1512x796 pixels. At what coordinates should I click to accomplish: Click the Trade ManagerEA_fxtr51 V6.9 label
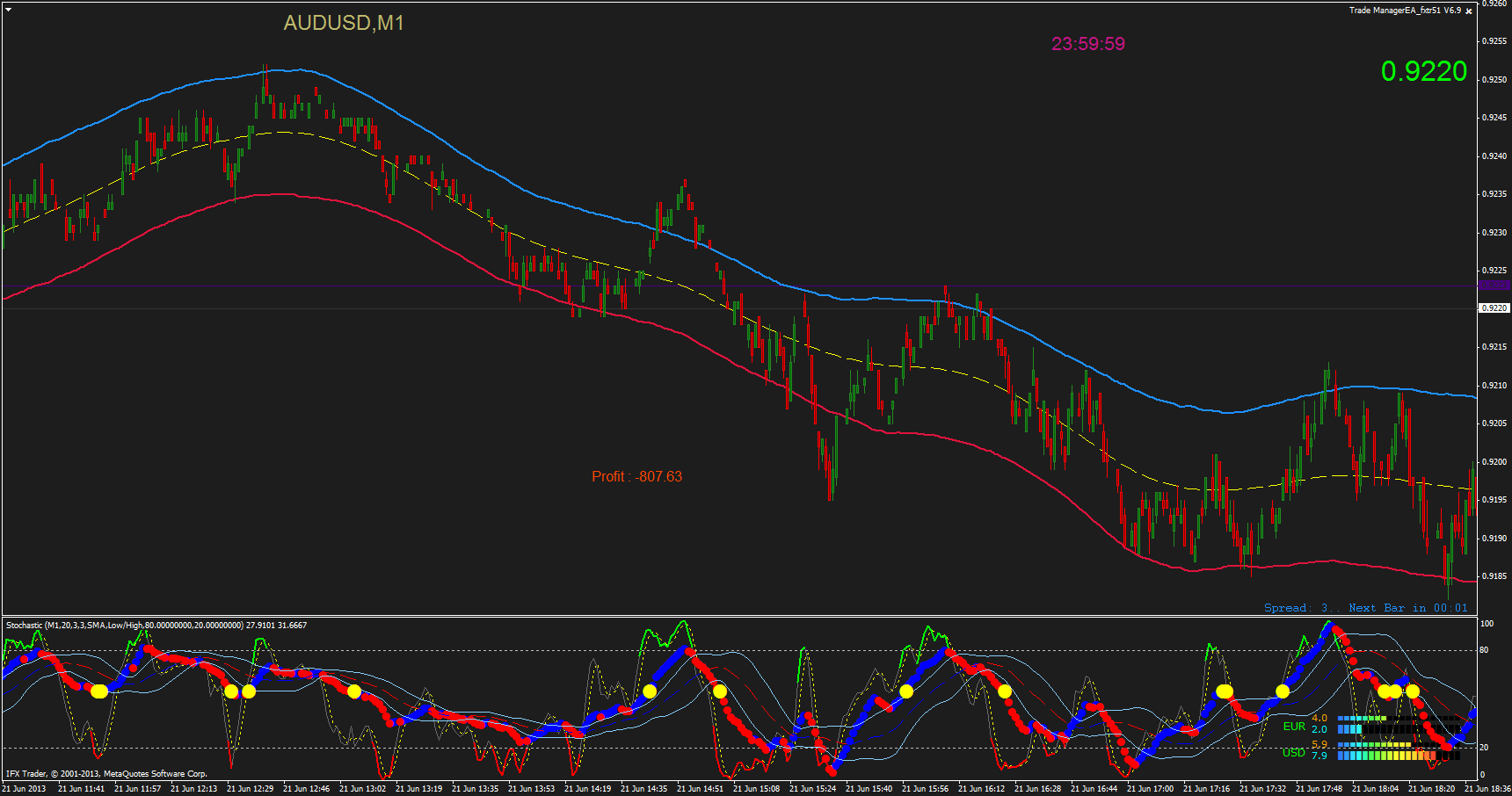coord(1405,11)
